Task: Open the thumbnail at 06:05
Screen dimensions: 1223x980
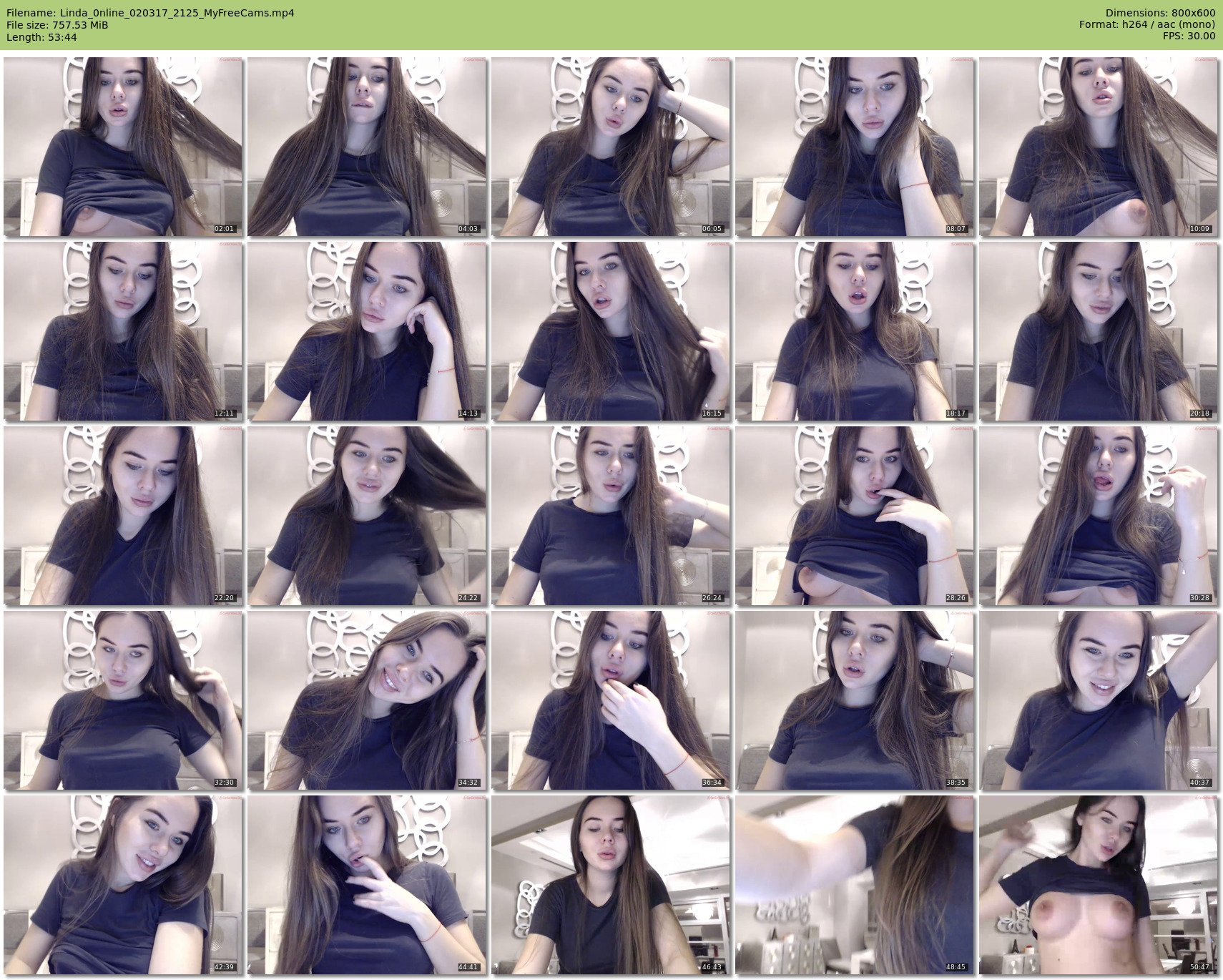Action: [x=610, y=147]
